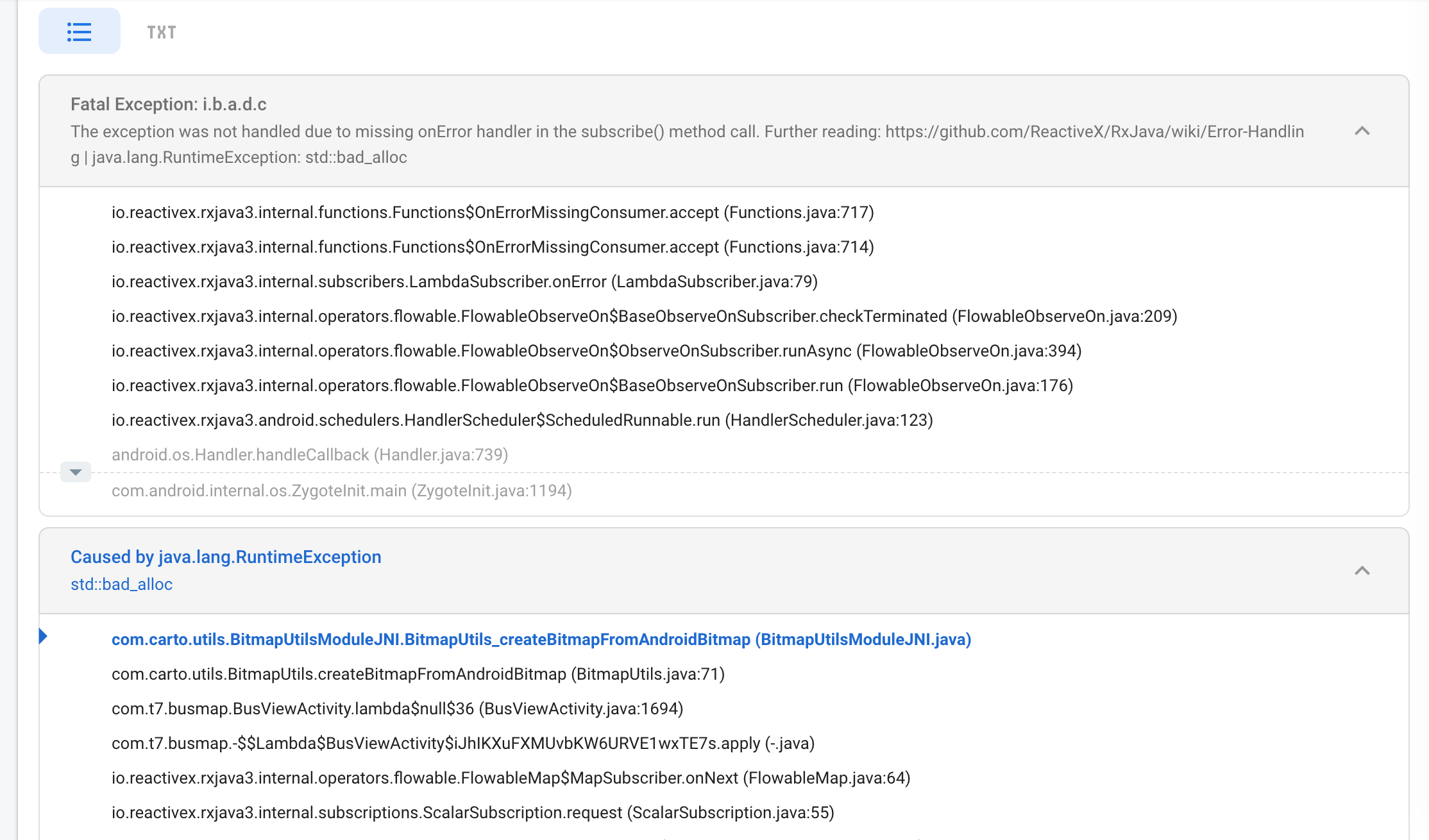Select the grayed Handler.handleCallback frame

pos(310,455)
